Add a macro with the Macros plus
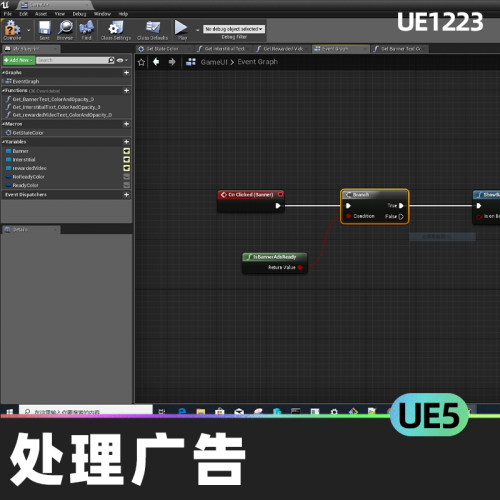The width and height of the screenshot is (500, 500). [x=126, y=124]
